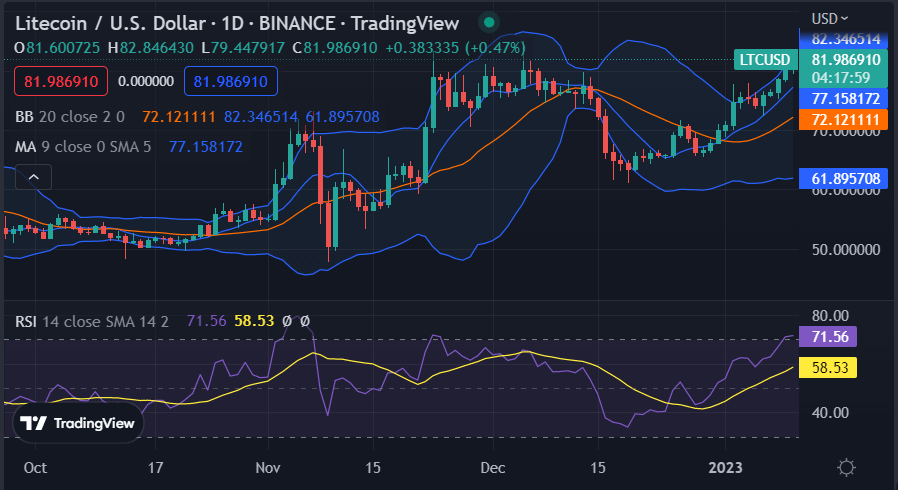Click the yellow RSI SMA value 58.53 in legend
This screenshot has width=898, height=490.
click(254, 321)
